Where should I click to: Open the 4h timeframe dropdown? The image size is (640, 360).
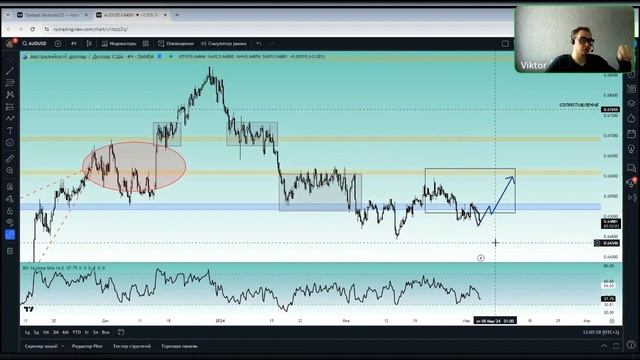(x=74, y=43)
